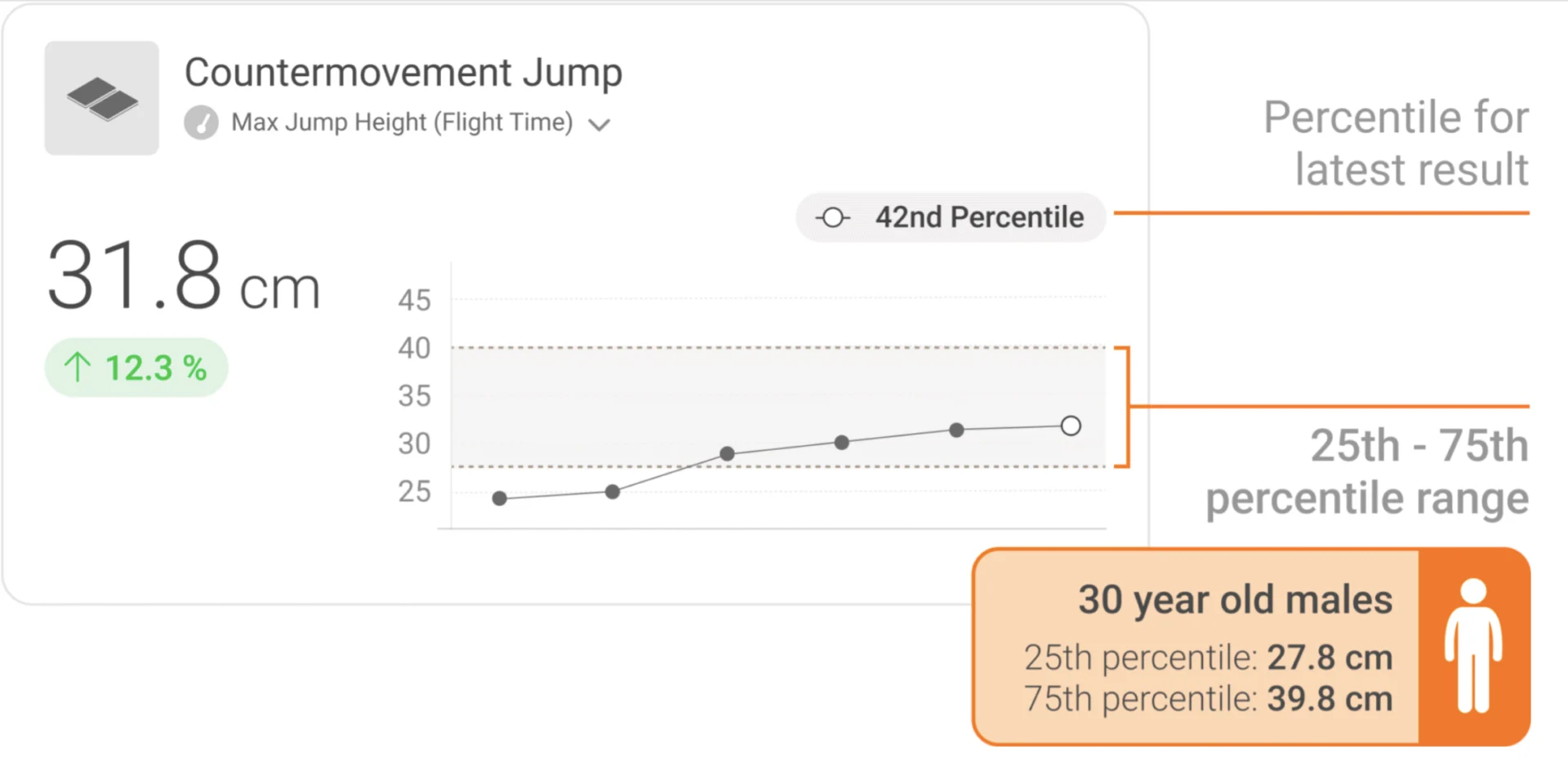Select the third data point near 29
Screen dimensions: 1568x767
727,453
